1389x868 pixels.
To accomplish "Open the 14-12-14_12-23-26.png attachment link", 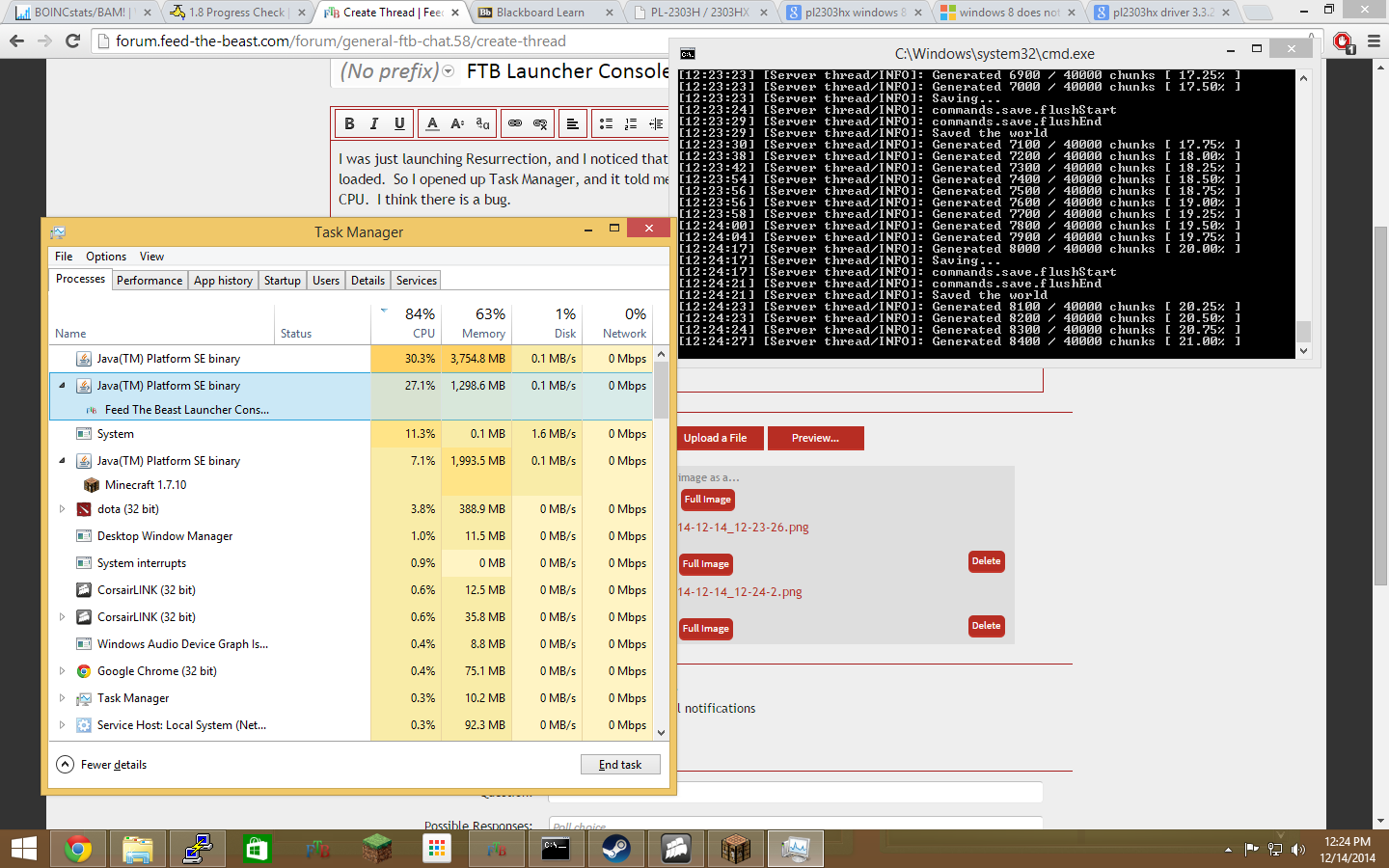I will [743, 528].
